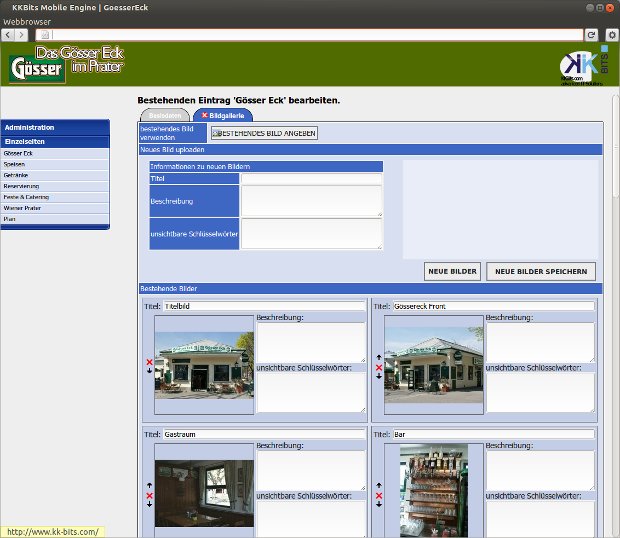
Task: Click the Beschreibung box of Gastraum
Action: click(311, 470)
